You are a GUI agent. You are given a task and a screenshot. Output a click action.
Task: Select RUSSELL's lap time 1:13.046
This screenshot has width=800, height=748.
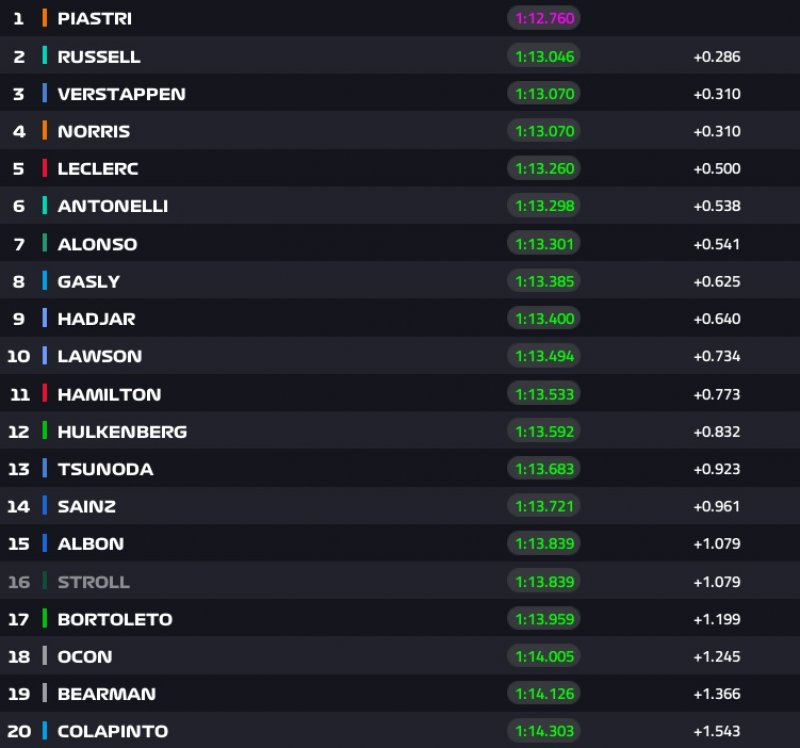click(544, 56)
